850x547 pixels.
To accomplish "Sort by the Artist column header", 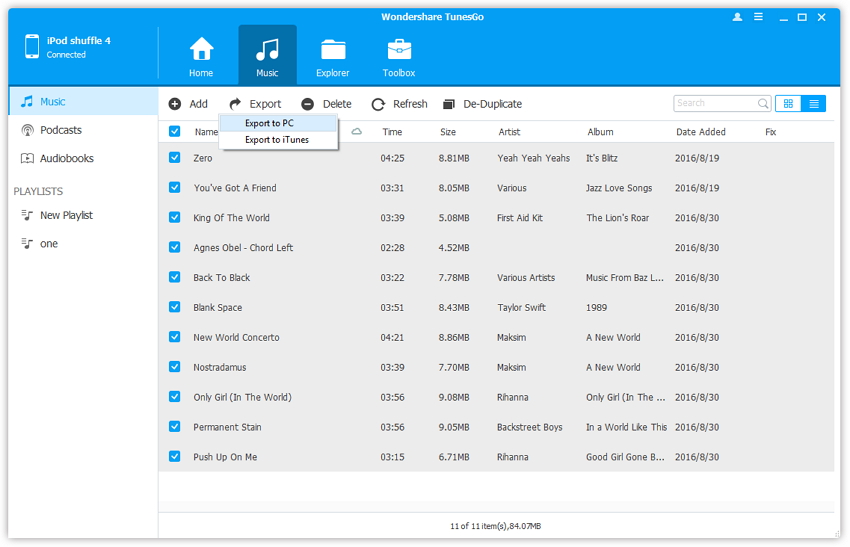I will 509,132.
